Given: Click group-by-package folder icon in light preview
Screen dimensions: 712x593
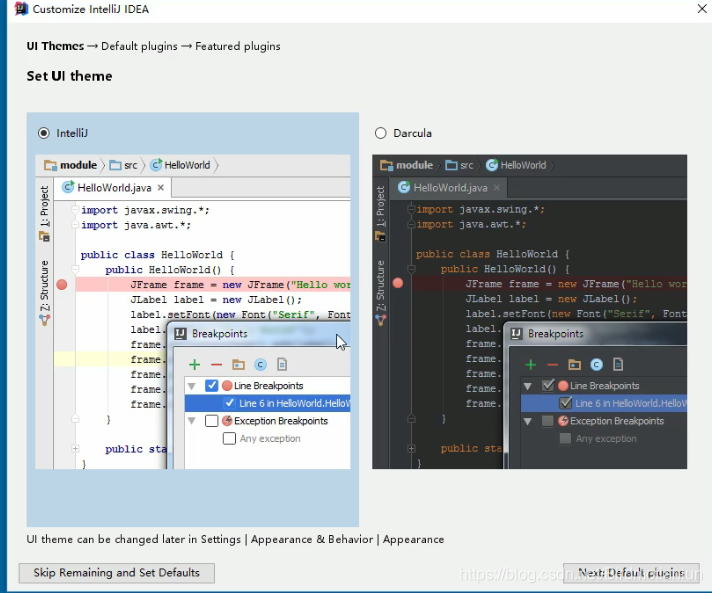Looking at the screenshot, I should coord(238,365).
